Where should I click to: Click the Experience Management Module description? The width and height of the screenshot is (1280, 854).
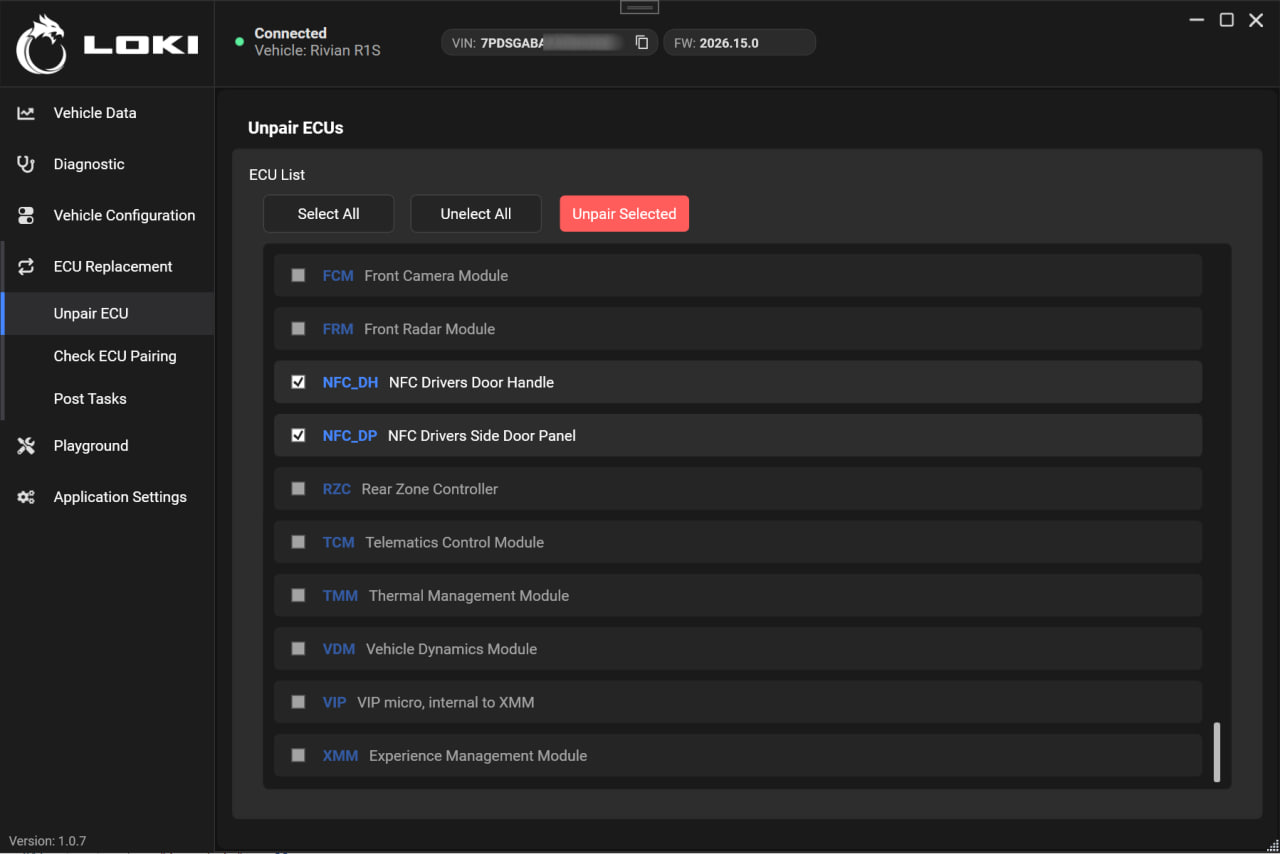(478, 755)
